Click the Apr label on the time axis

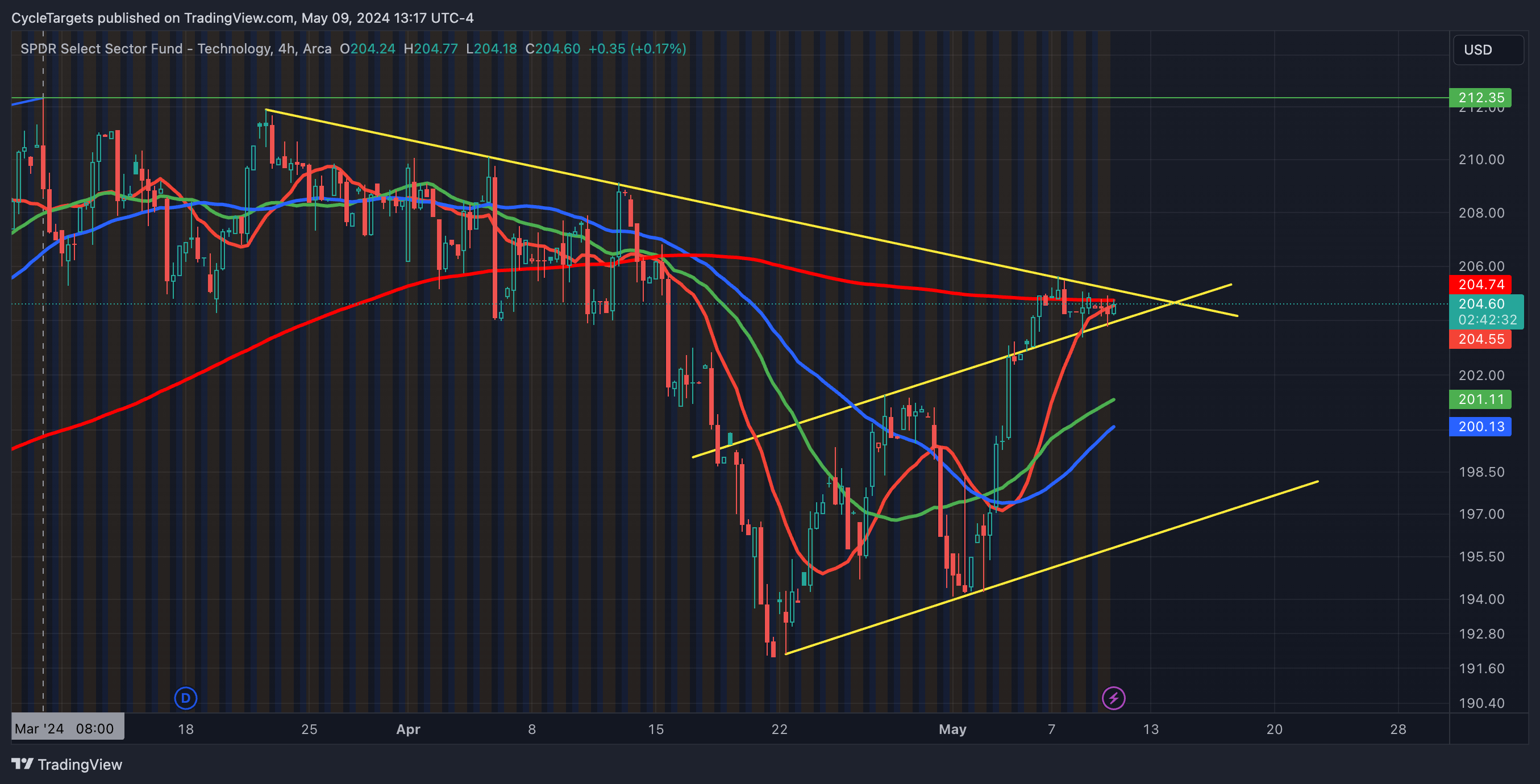click(409, 729)
